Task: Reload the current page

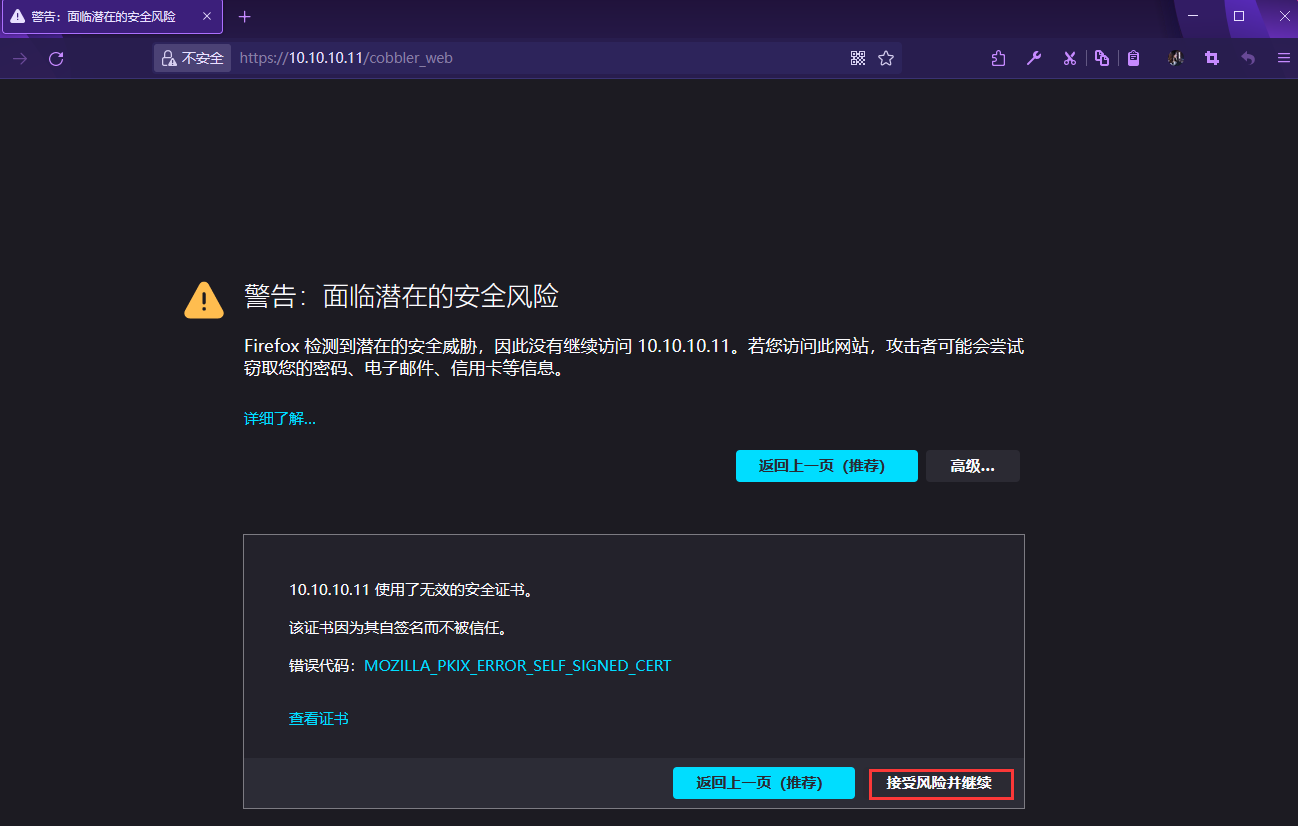Action: 56,59
